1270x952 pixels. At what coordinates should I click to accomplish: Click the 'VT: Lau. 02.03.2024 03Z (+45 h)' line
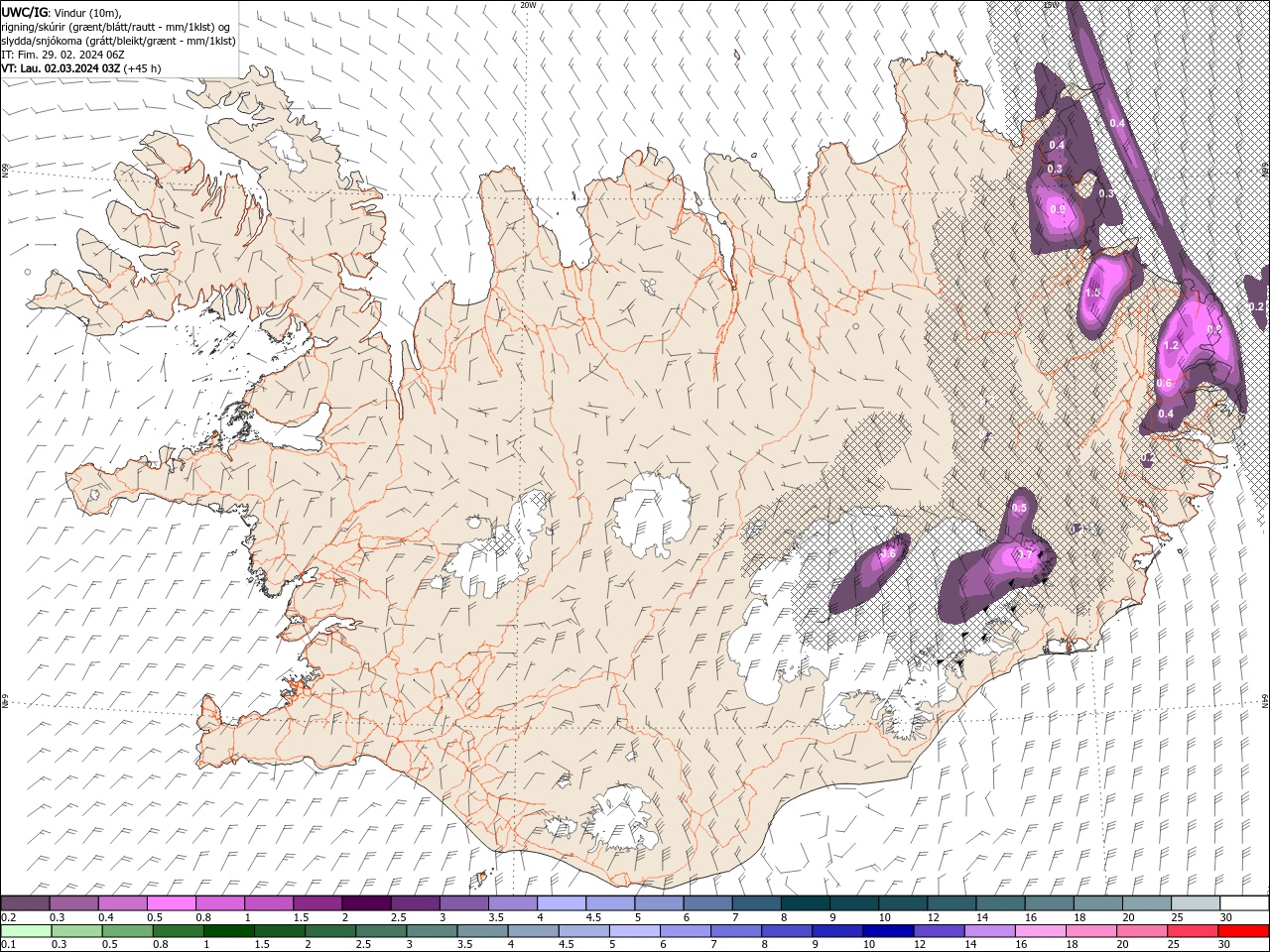81,68
